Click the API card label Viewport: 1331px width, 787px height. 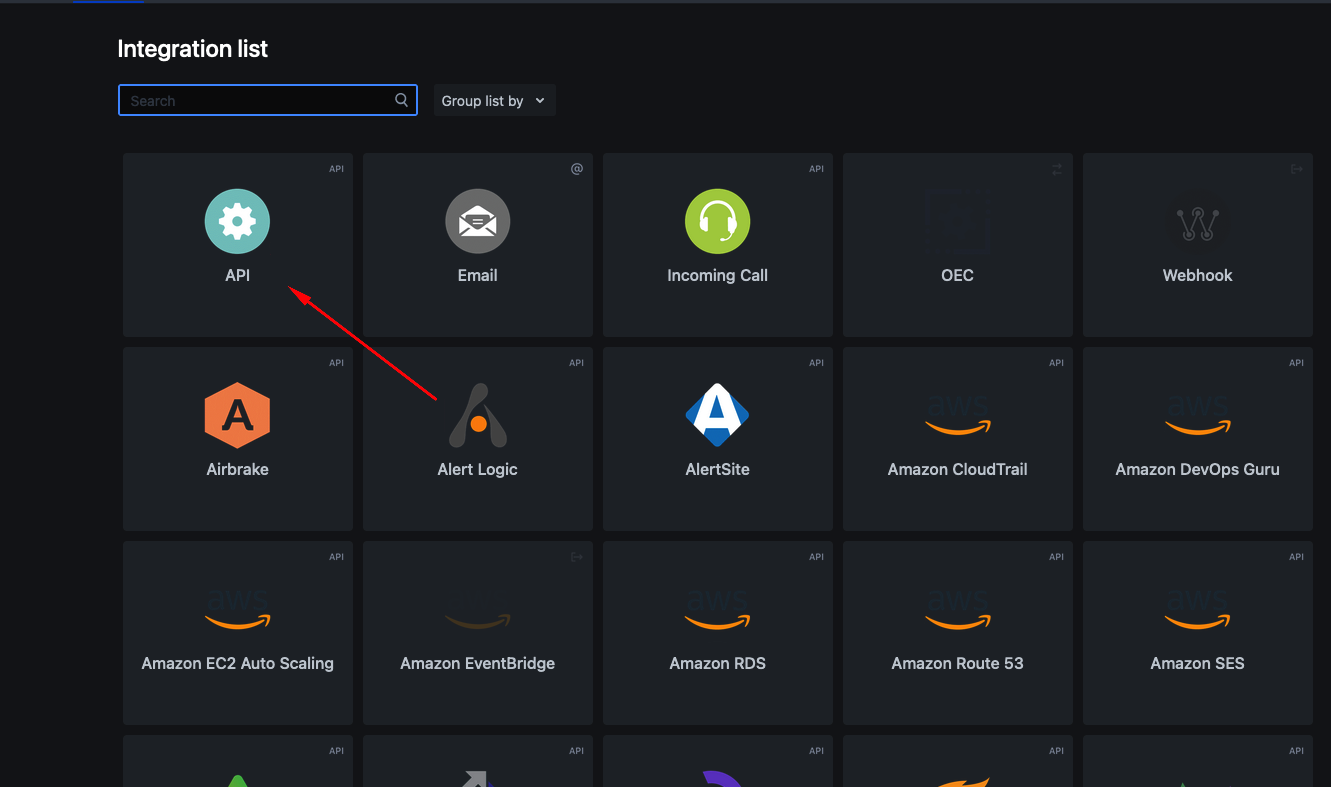tap(237, 275)
